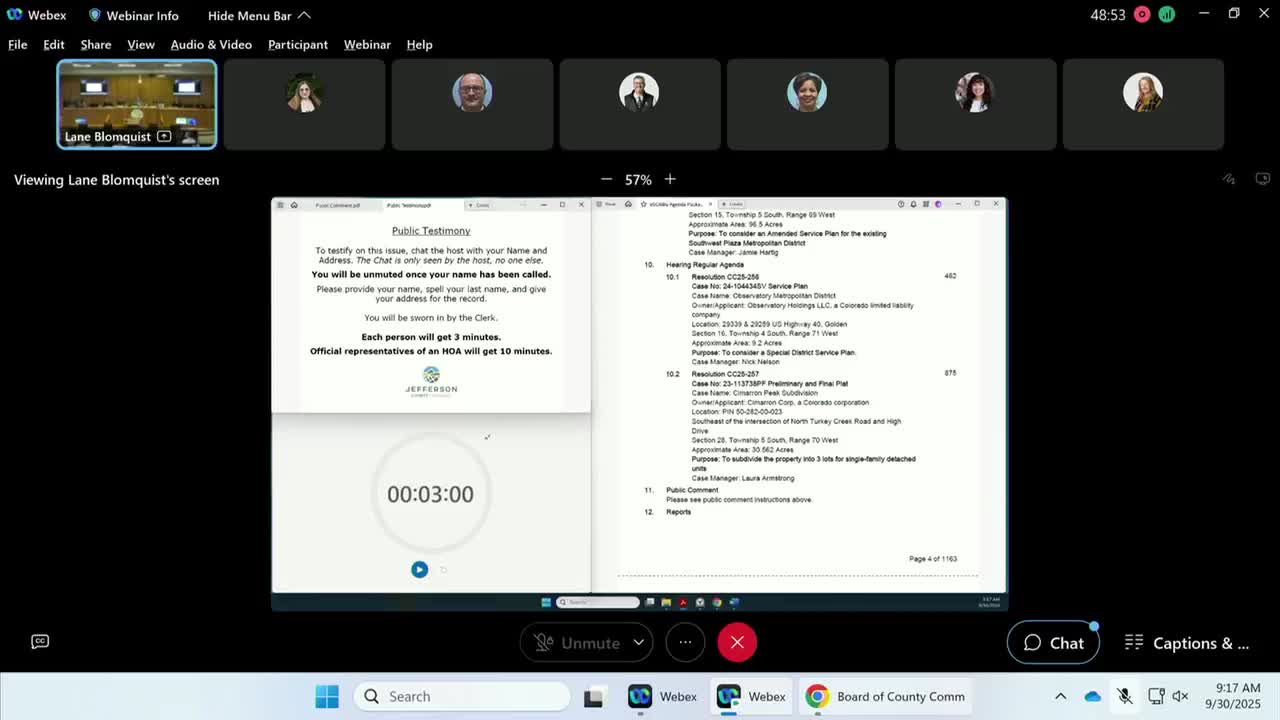The width and height of the screenshot is (1280, 720).
Task: Click Create button in the left shared PDF window
Action: pos(481,205)
